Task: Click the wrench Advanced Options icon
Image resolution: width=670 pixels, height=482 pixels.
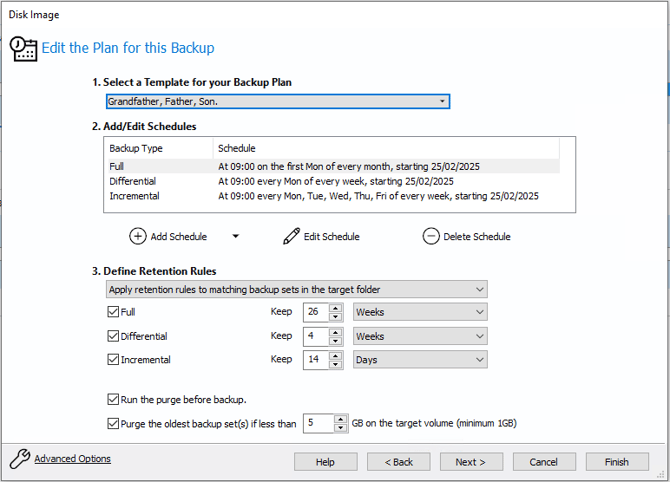Action: [x=19, y=459]
